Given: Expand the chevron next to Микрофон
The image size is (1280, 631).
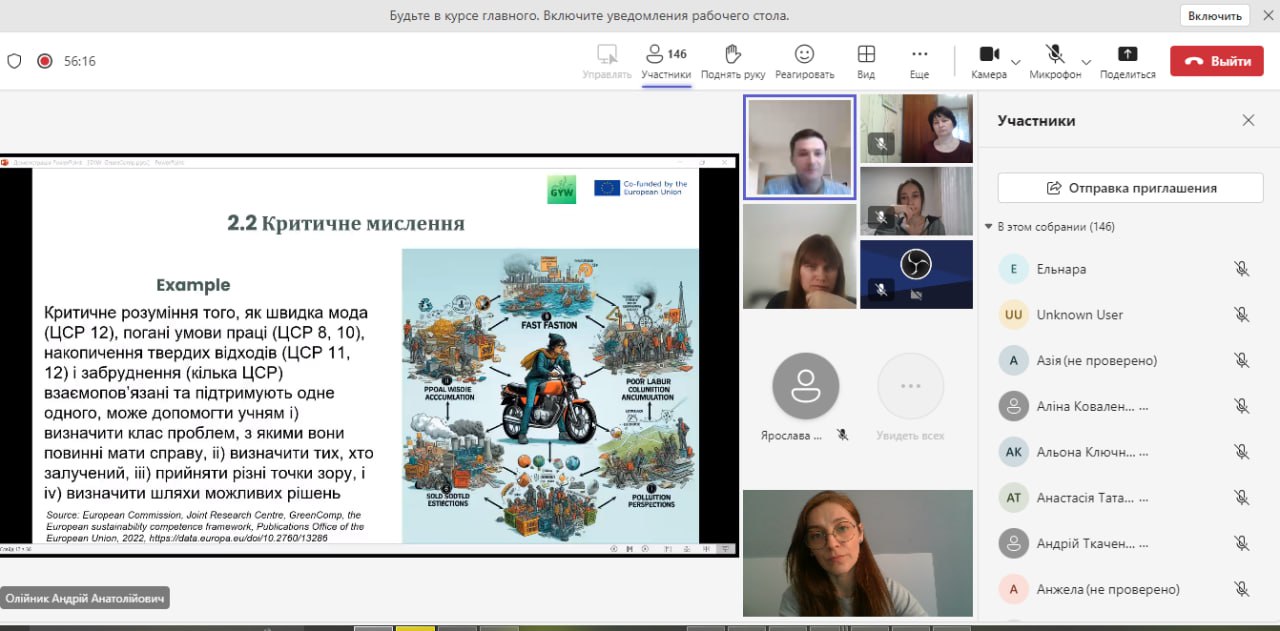Looking at the screenshot, I should click(x=1087, y=62).
